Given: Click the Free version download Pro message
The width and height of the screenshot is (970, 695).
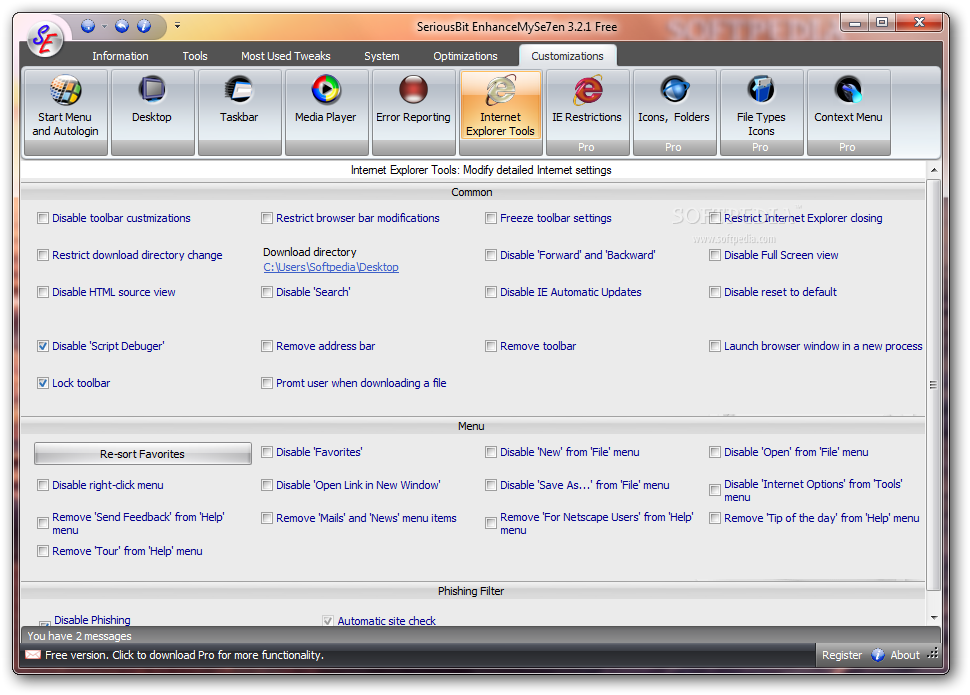Looking at the screenshot, I should (184, 655).
